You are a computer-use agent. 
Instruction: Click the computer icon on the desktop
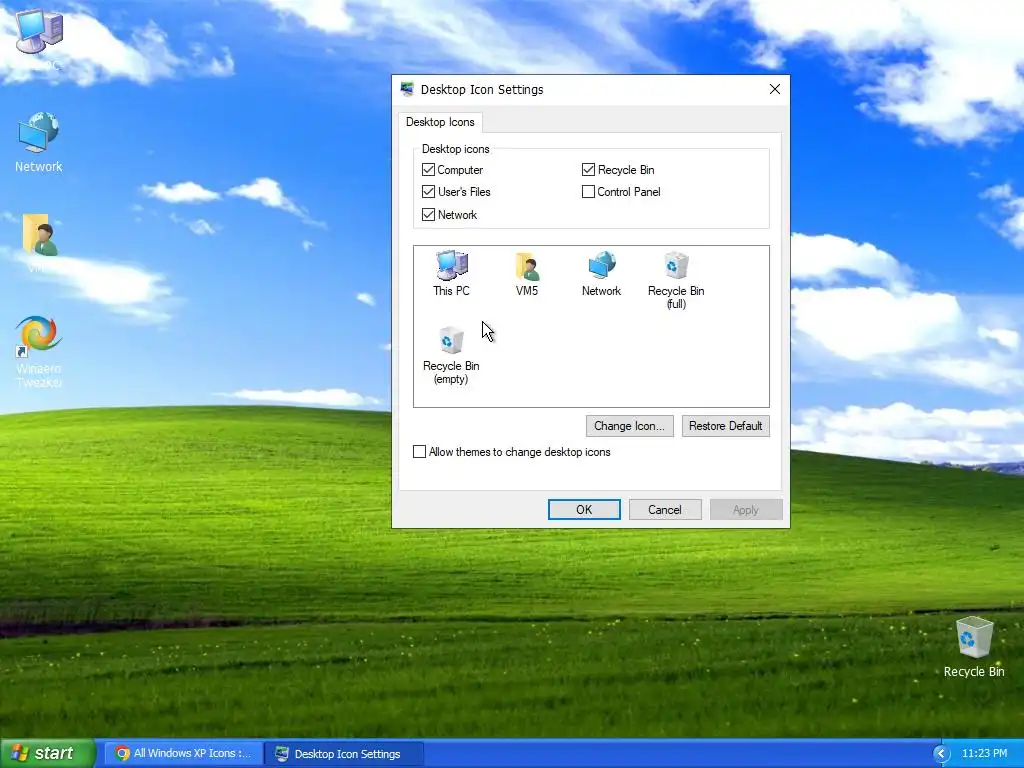tap(39, 33)
